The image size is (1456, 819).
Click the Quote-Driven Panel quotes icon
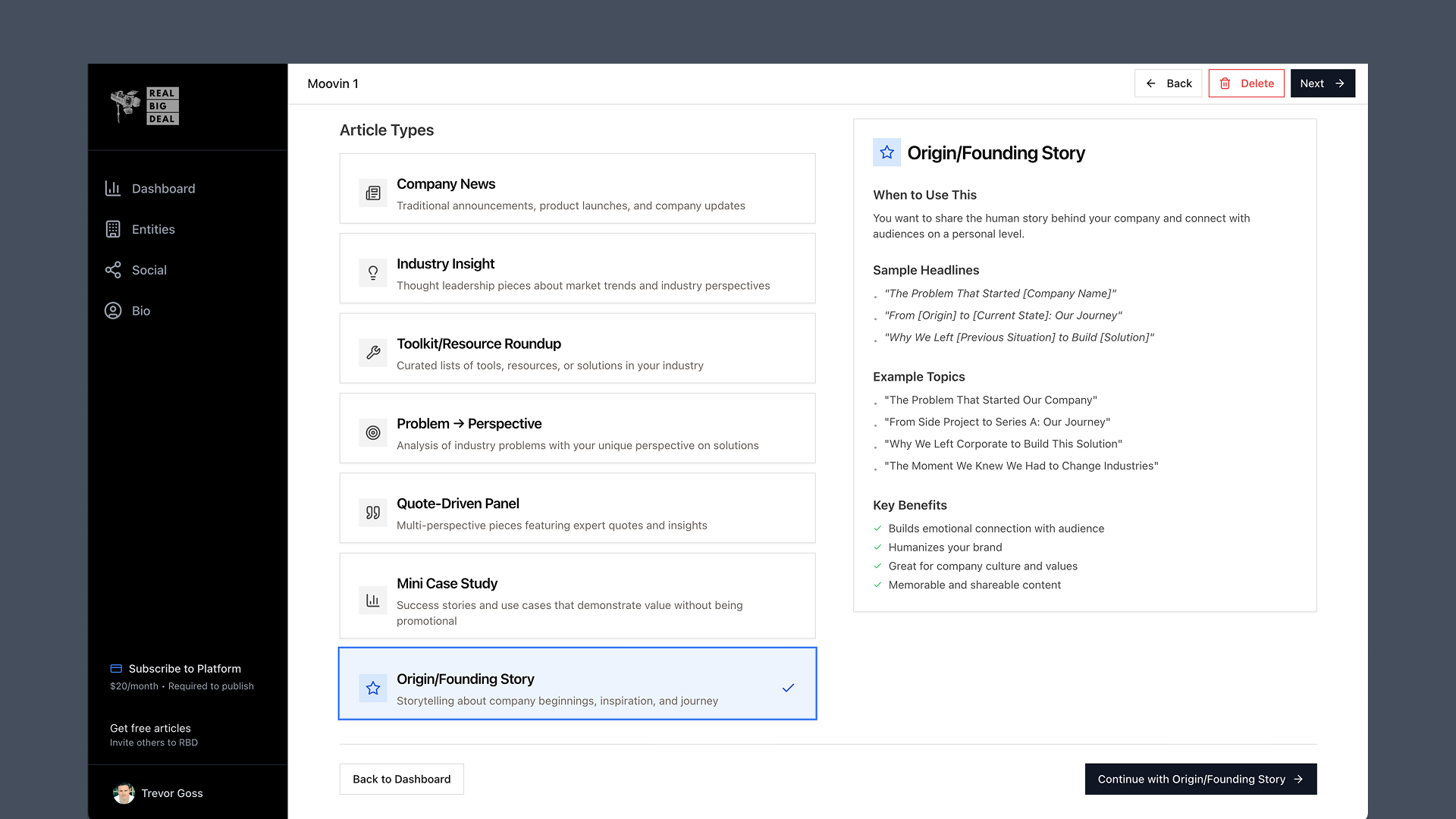(372, 513)
